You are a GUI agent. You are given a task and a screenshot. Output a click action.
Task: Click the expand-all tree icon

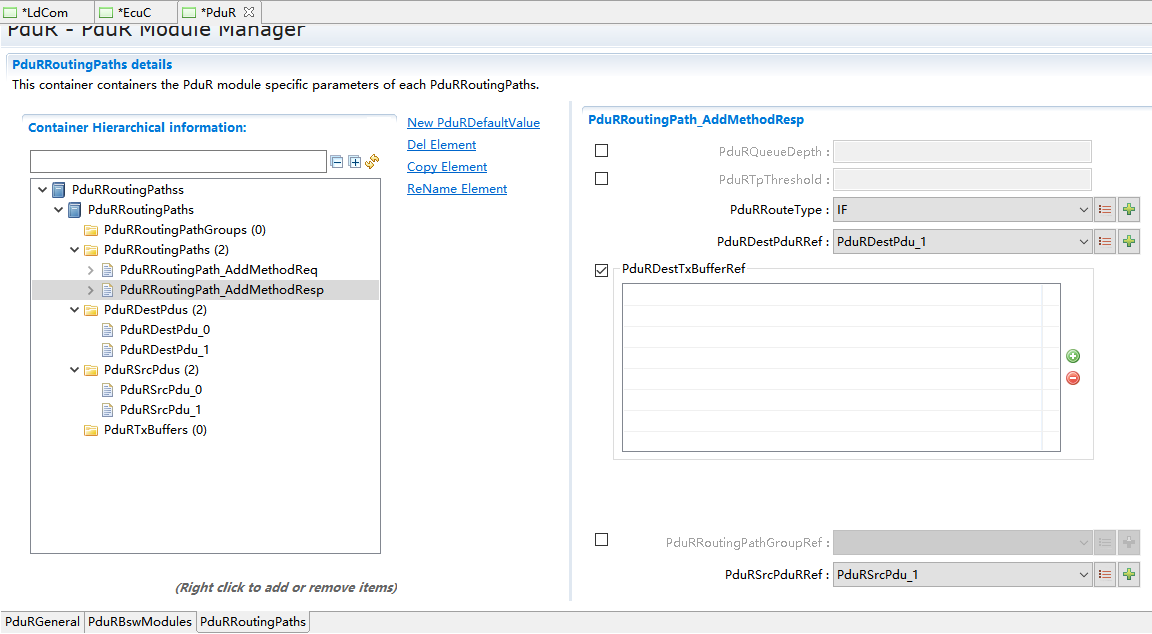(x=354, y=162)
